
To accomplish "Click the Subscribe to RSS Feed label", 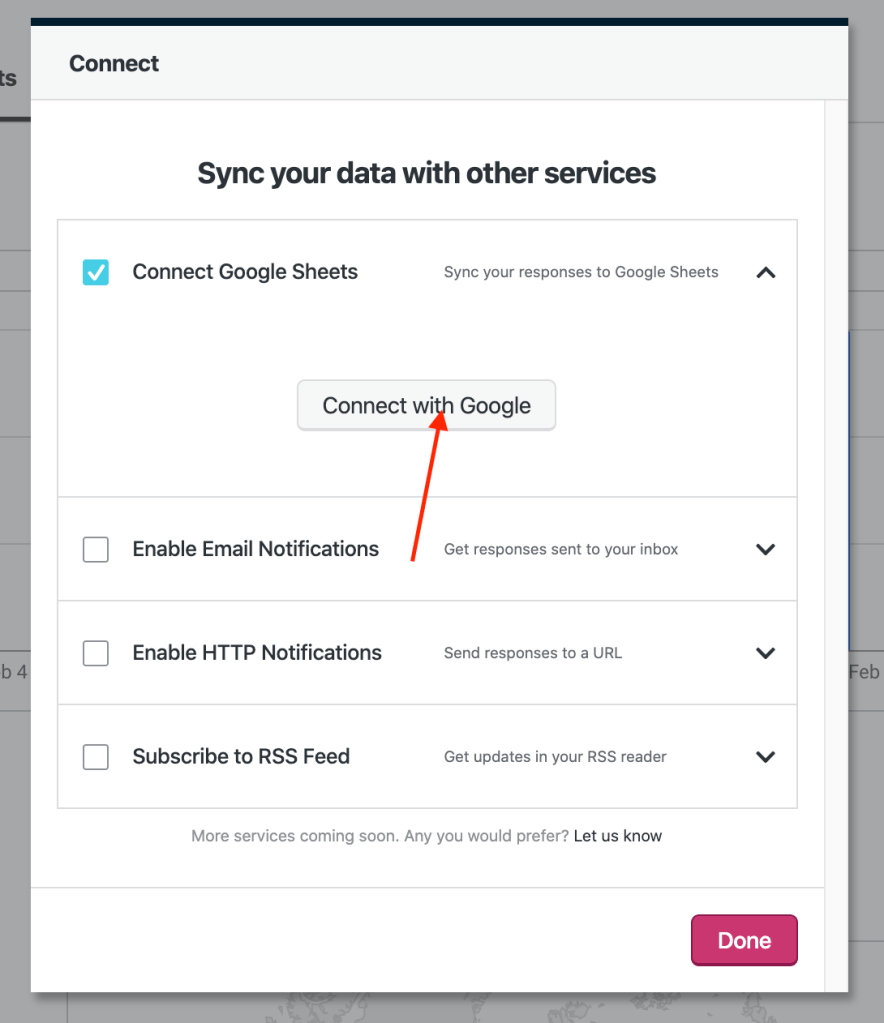I will 241,757.
